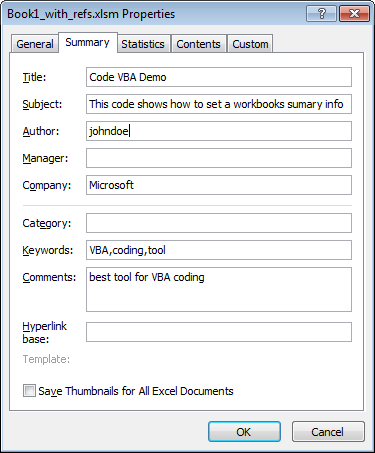
Task: Open the Contents tab
Action: [x=198, y=44]
